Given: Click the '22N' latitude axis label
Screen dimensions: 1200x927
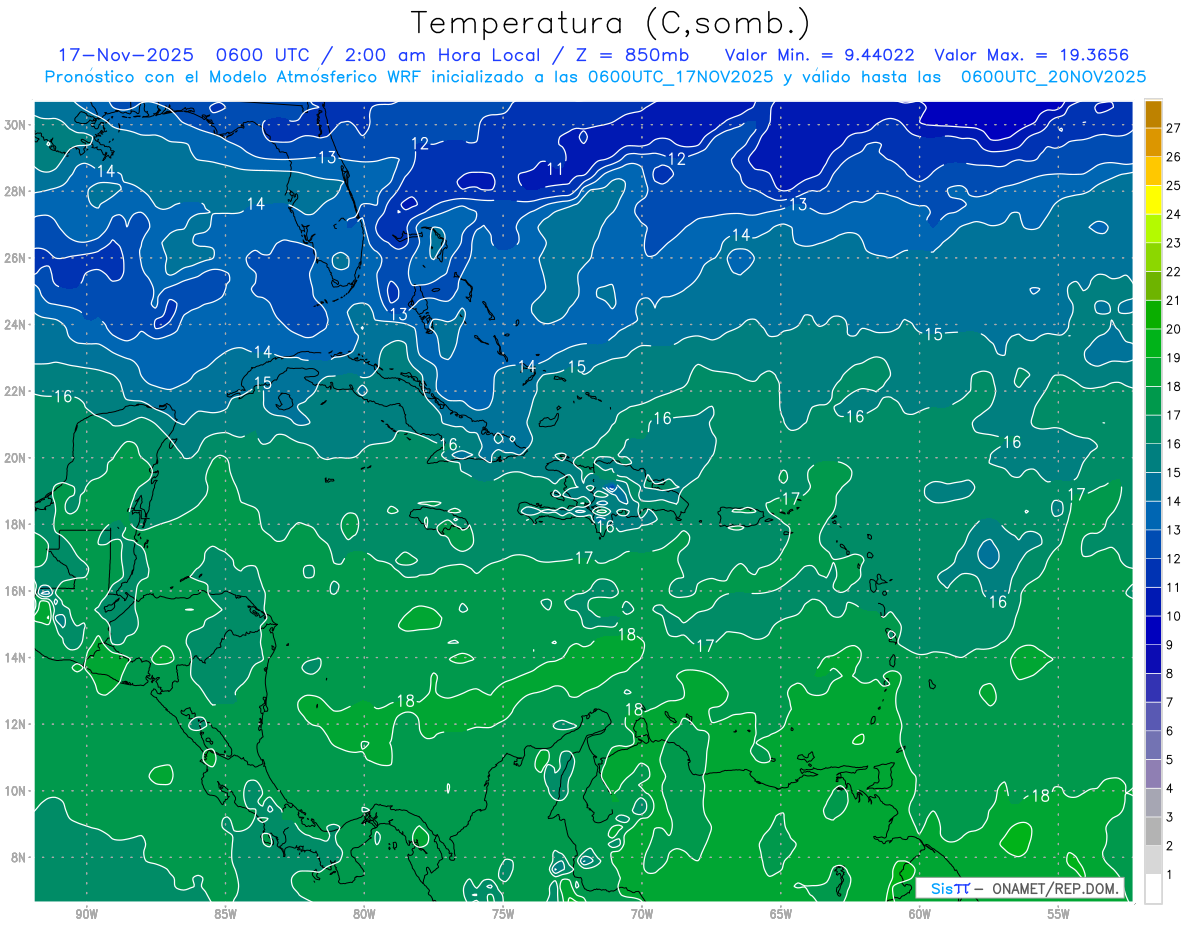Looking at the screenshot, I should coord(16,391).
